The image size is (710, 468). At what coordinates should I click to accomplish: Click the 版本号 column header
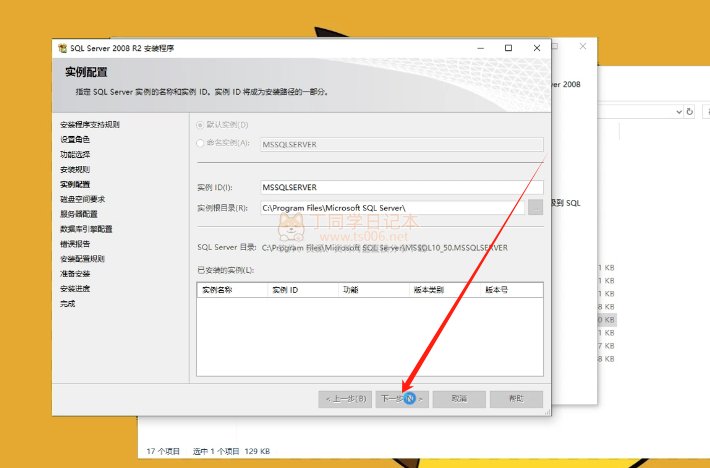511,290
